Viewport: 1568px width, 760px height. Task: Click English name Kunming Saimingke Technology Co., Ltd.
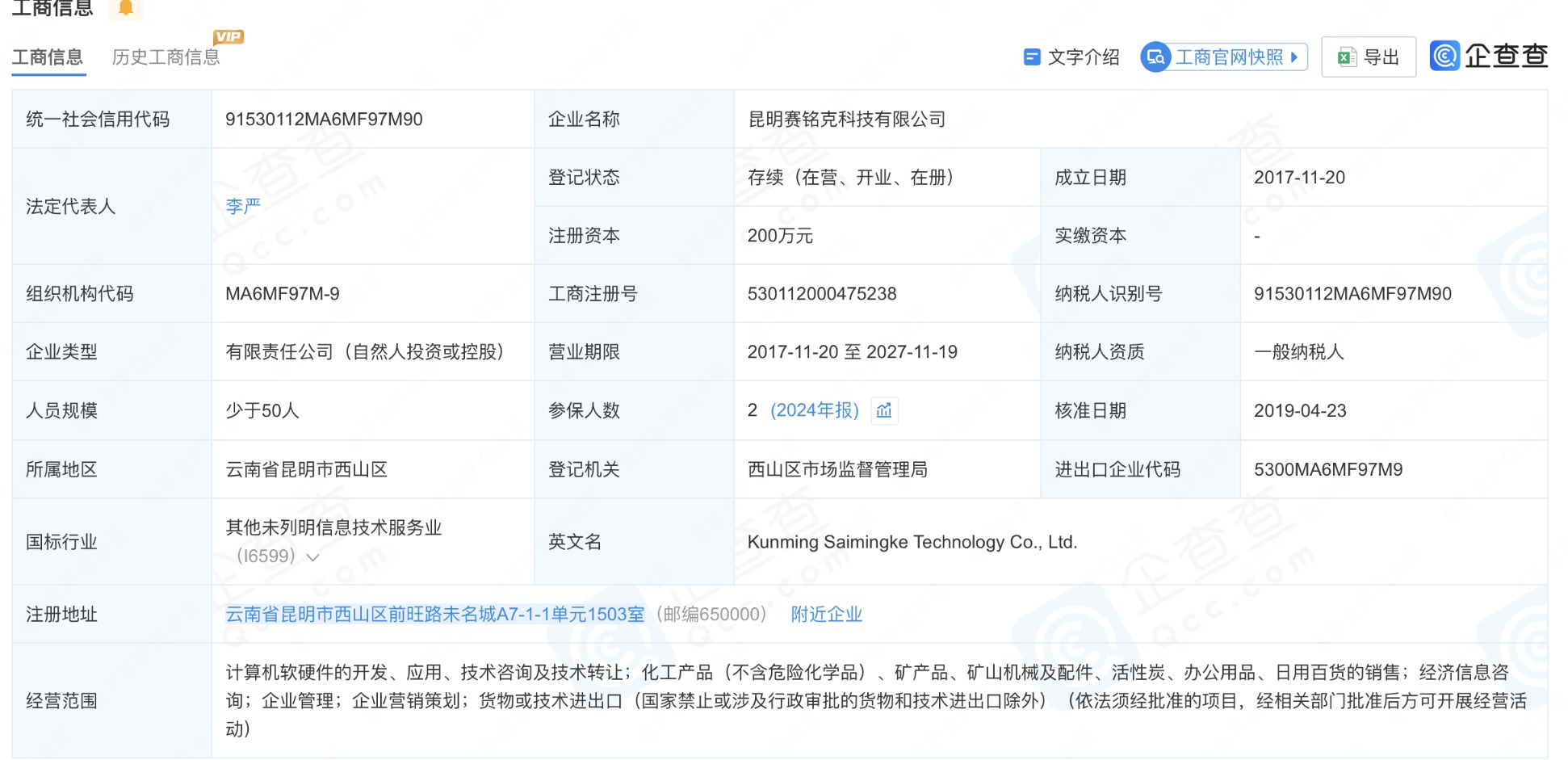[x=912, y=542]
